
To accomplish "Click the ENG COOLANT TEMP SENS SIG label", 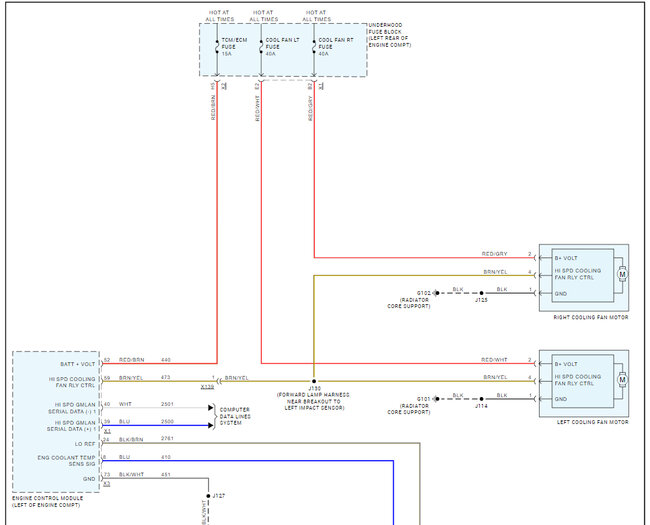I will 66,461.
